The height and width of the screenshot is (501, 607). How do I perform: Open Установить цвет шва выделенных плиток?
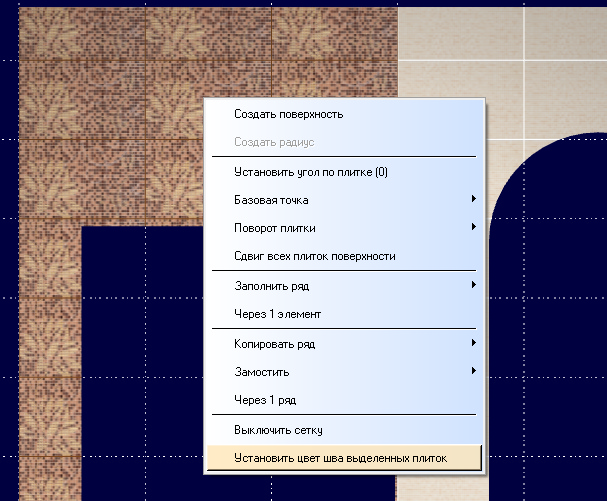[340, 458]
